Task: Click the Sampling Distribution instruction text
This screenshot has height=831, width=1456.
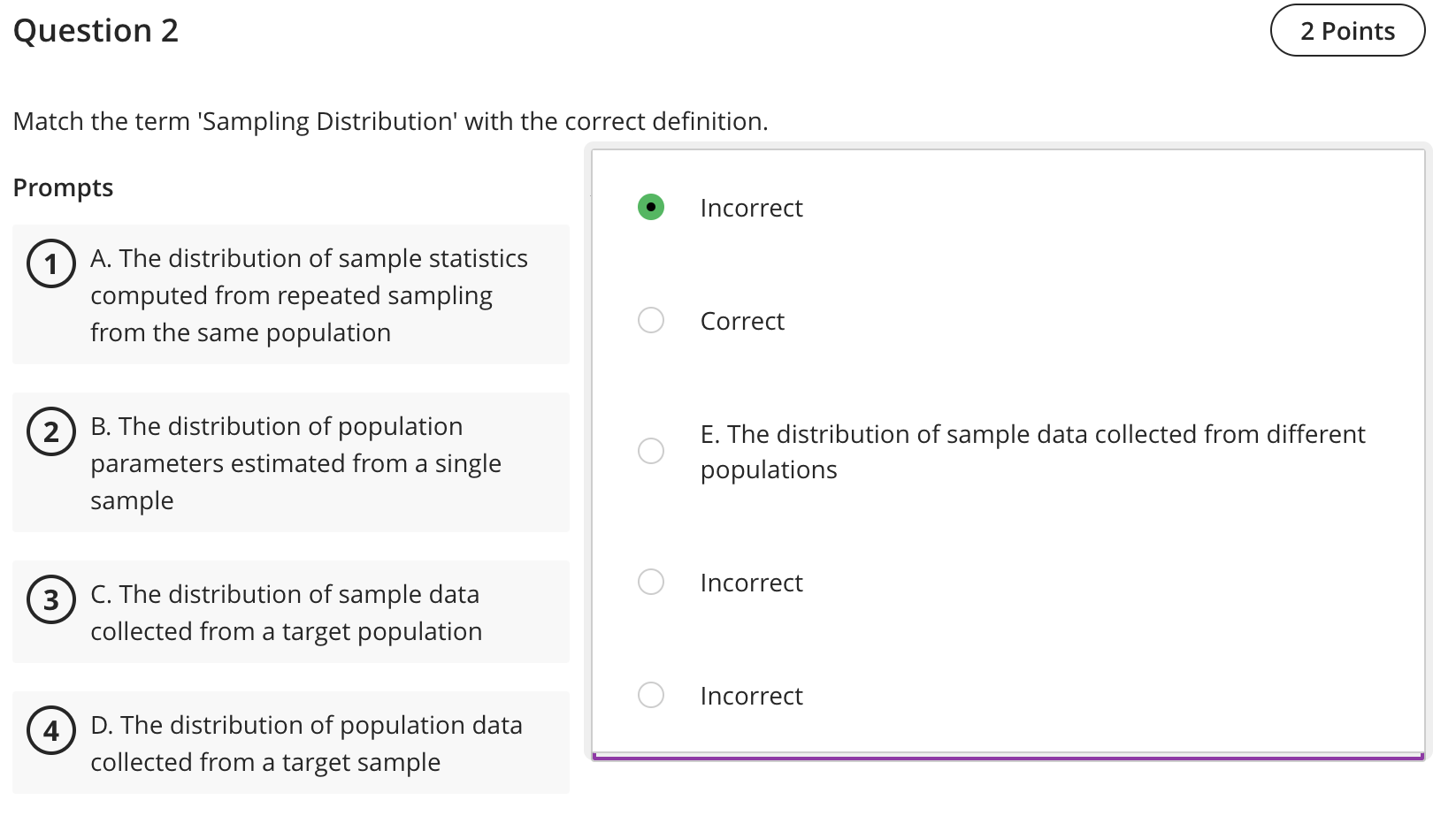Action: pos(390,121)
